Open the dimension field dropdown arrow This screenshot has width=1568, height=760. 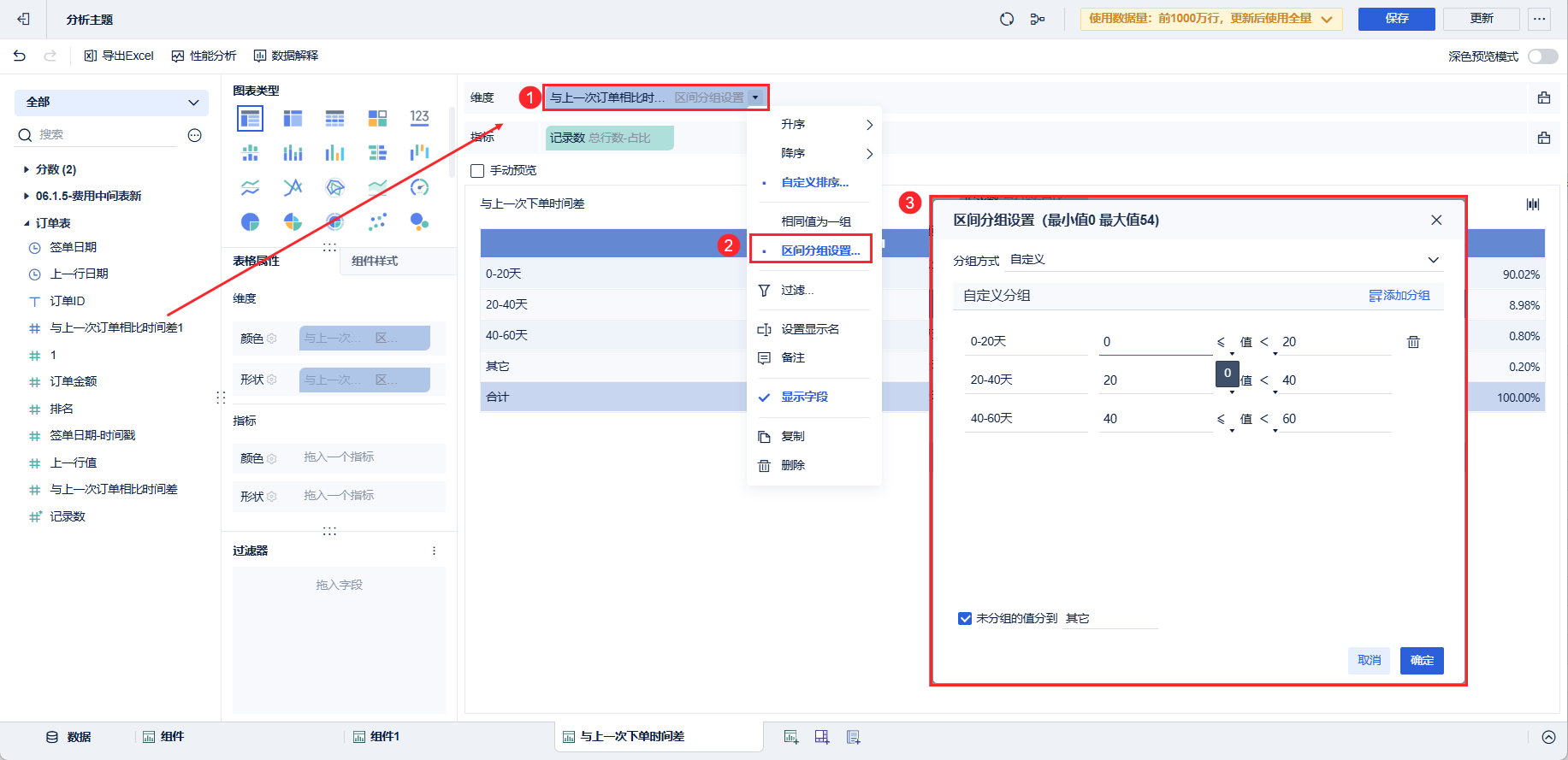pos(755,97)
